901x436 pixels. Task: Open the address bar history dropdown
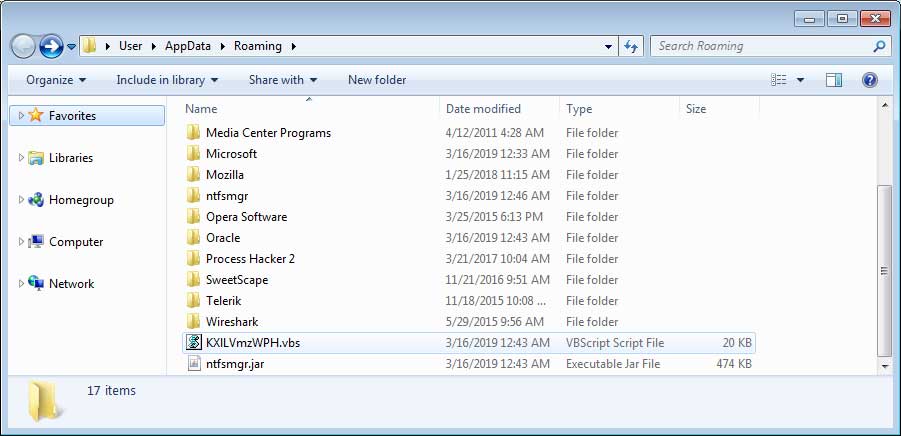pyautogui.click(x=608, y=47)
